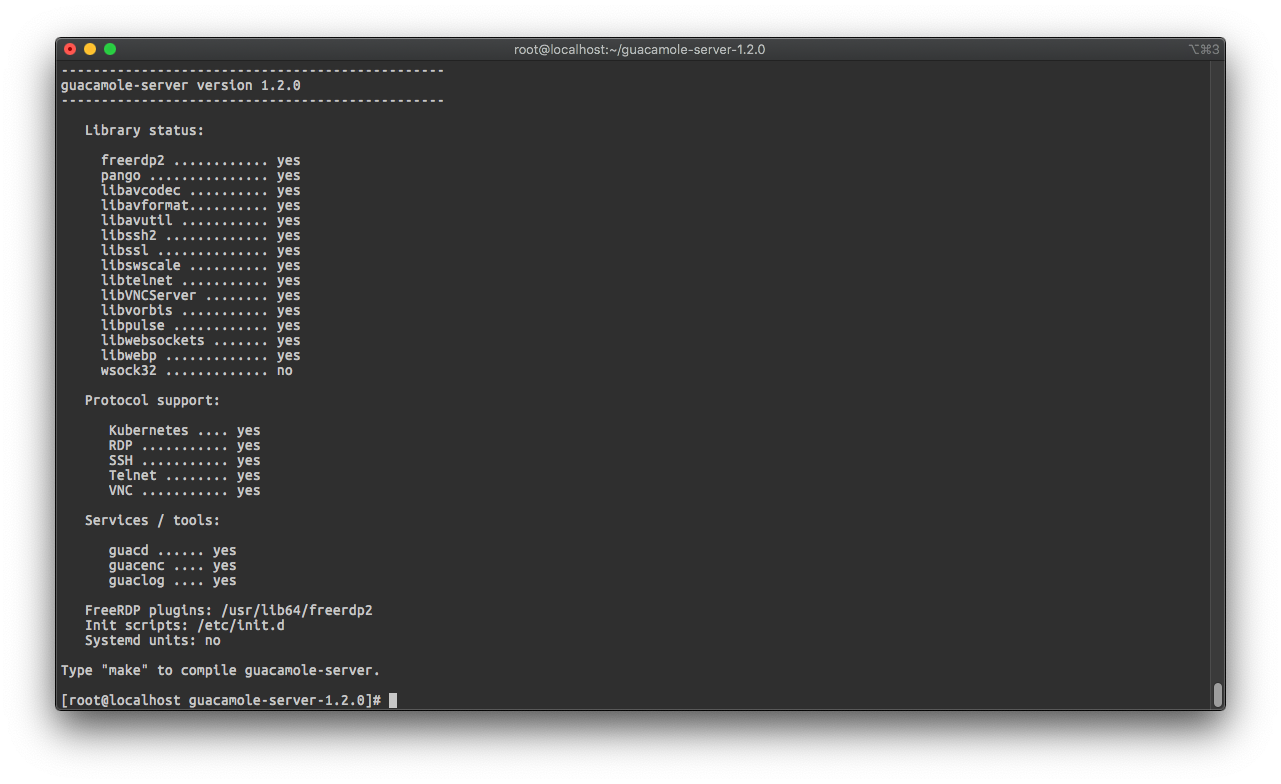Minimize the terminal with yellow button

point(90,49)
